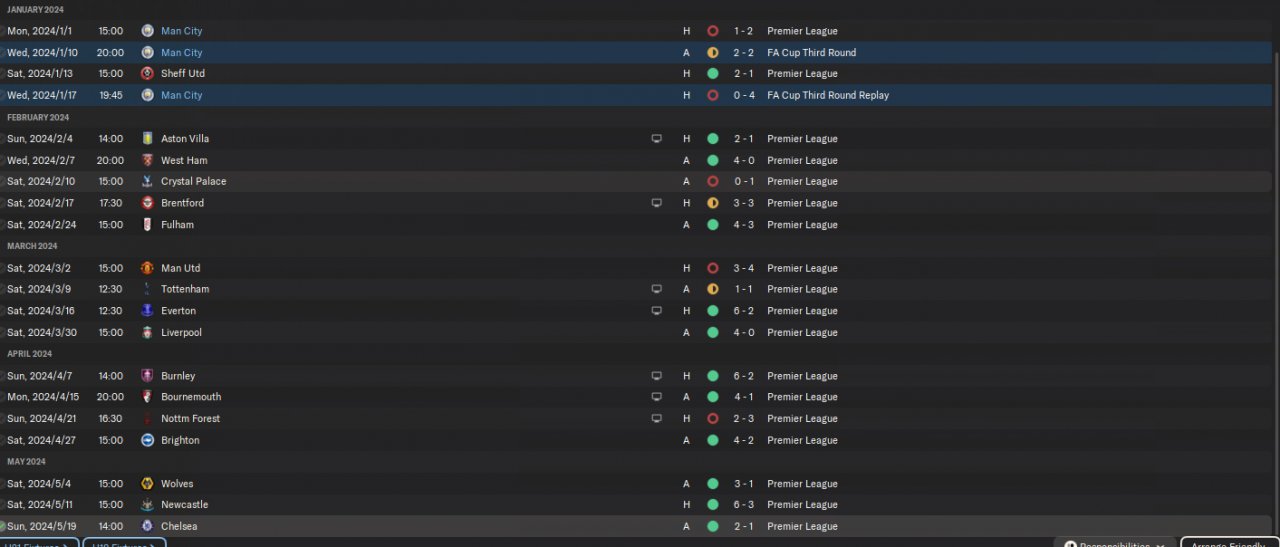Viewport: 1280px width, 547px height.
Task: Click the Sheff Utd club badge
Action: (x=148, y=74)
